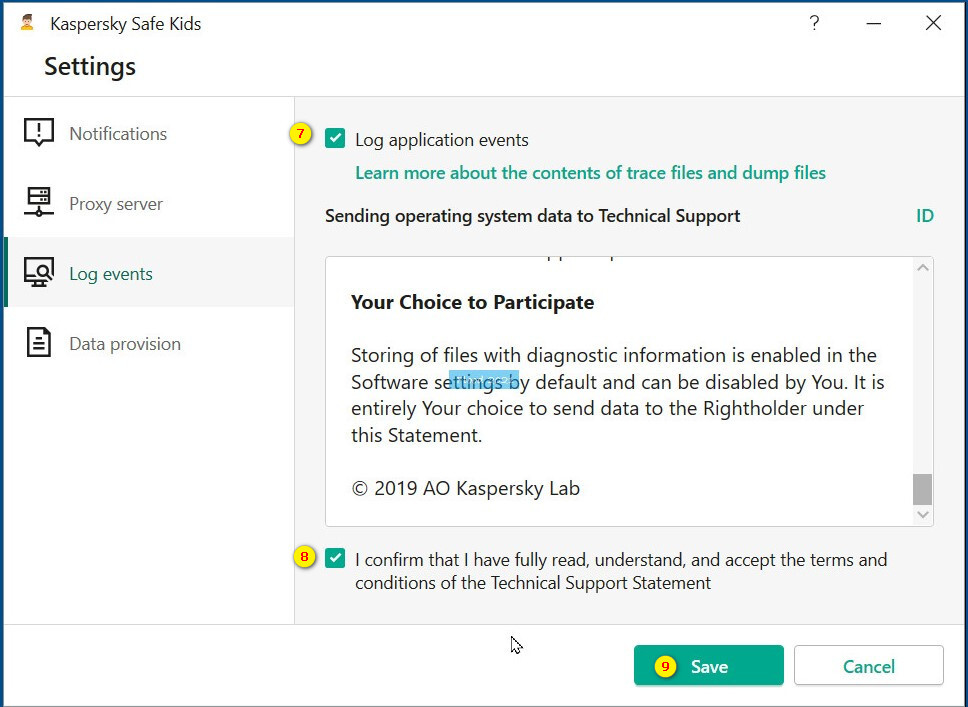
Task: Click the Kaspersky Safe Kids app icon
Action: coord(27,23)
